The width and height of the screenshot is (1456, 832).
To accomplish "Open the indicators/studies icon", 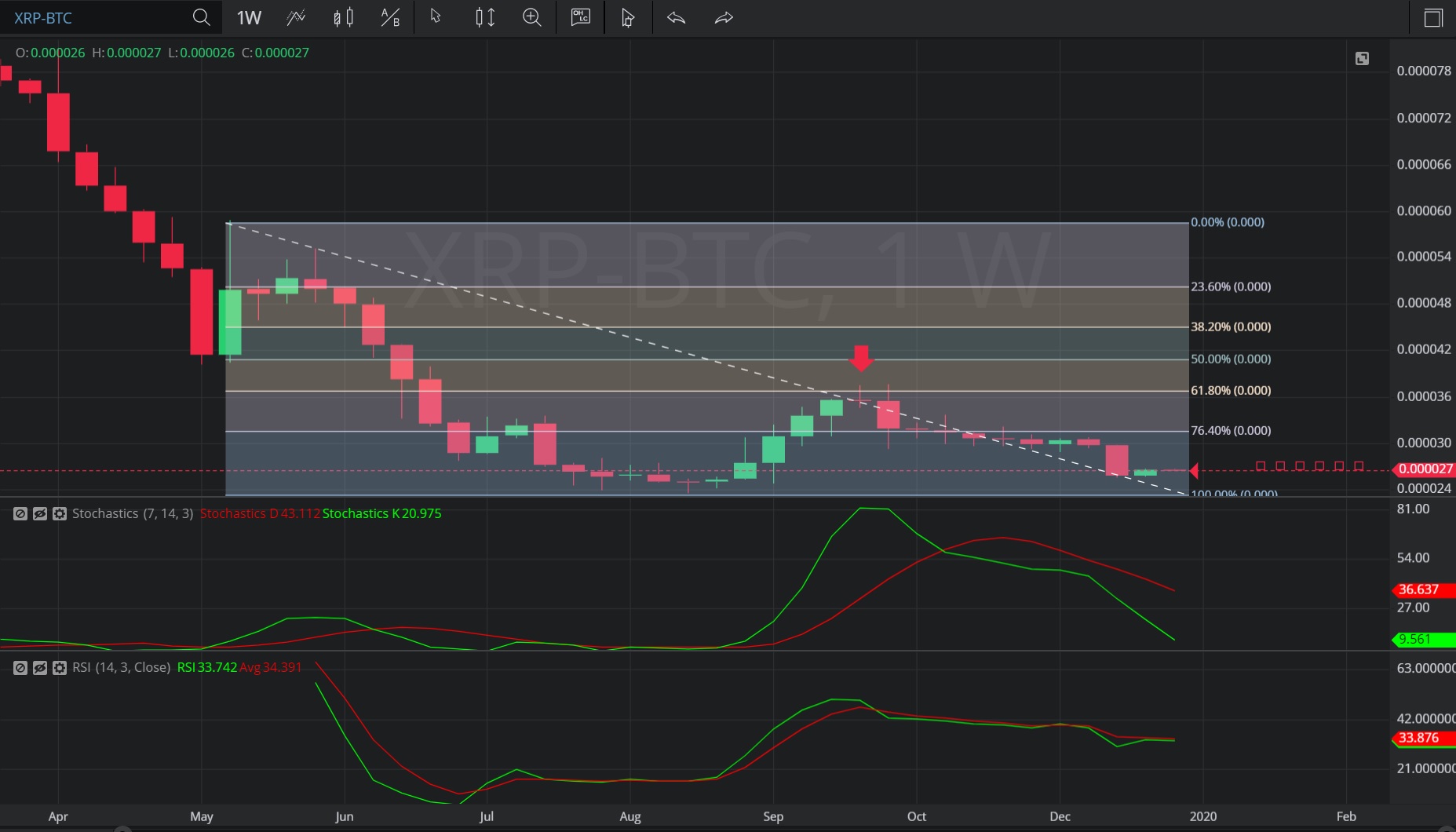I will [x=296, y=17].
